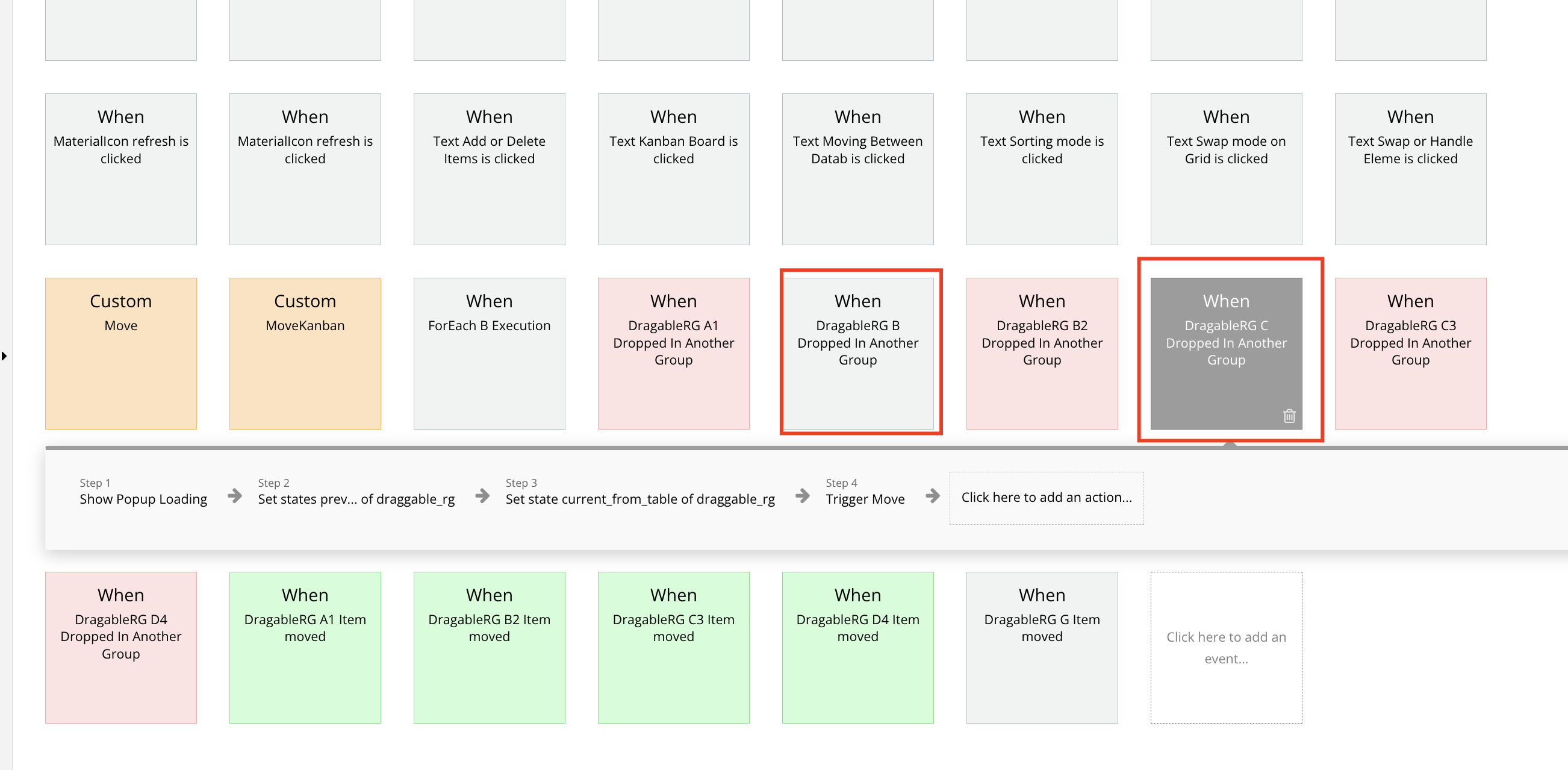Screen dimensions: 1568x770
Task: Select Step 3 Set state current_from_table action
Action: coord(639,492)
